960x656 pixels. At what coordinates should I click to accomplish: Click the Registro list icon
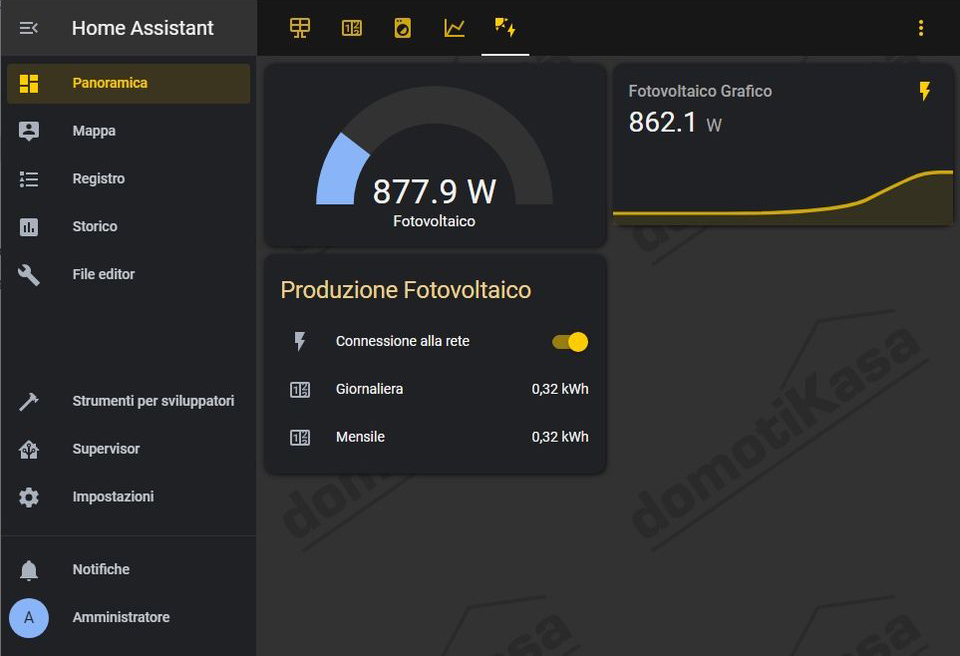[x=29, y=179]
